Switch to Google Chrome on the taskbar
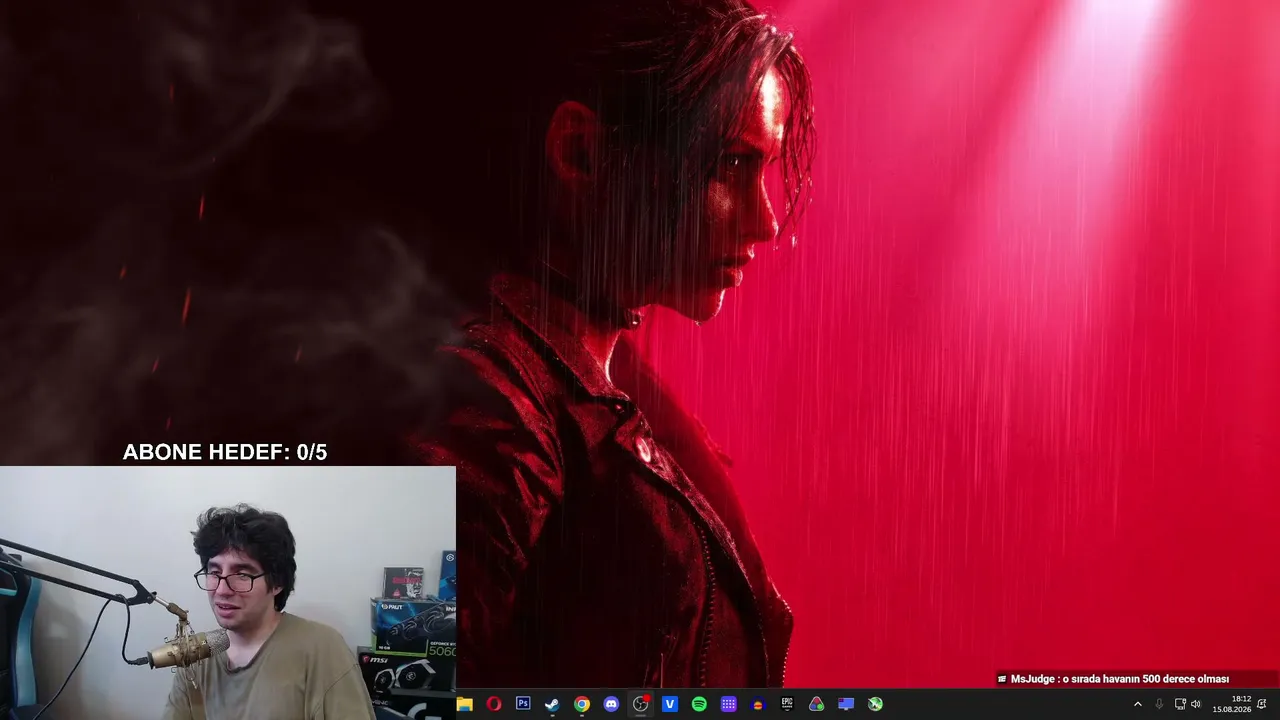This screenshot has height=720, width=1280. point(582,704)
